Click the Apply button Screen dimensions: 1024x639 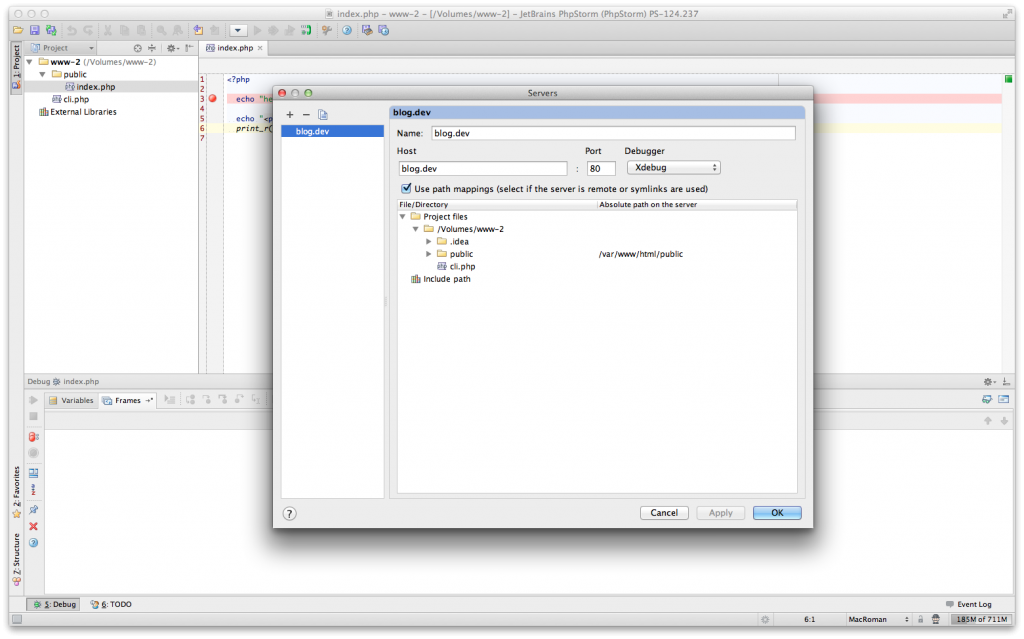point(721,513)
